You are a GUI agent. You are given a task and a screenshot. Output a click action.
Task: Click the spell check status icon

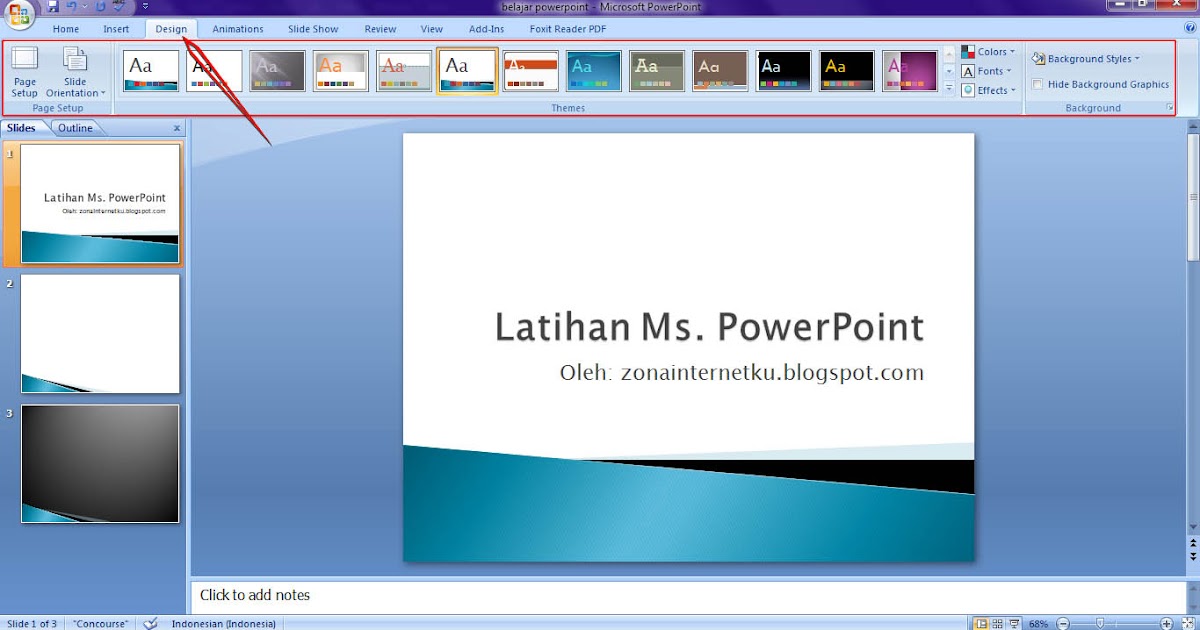(150, 623)
